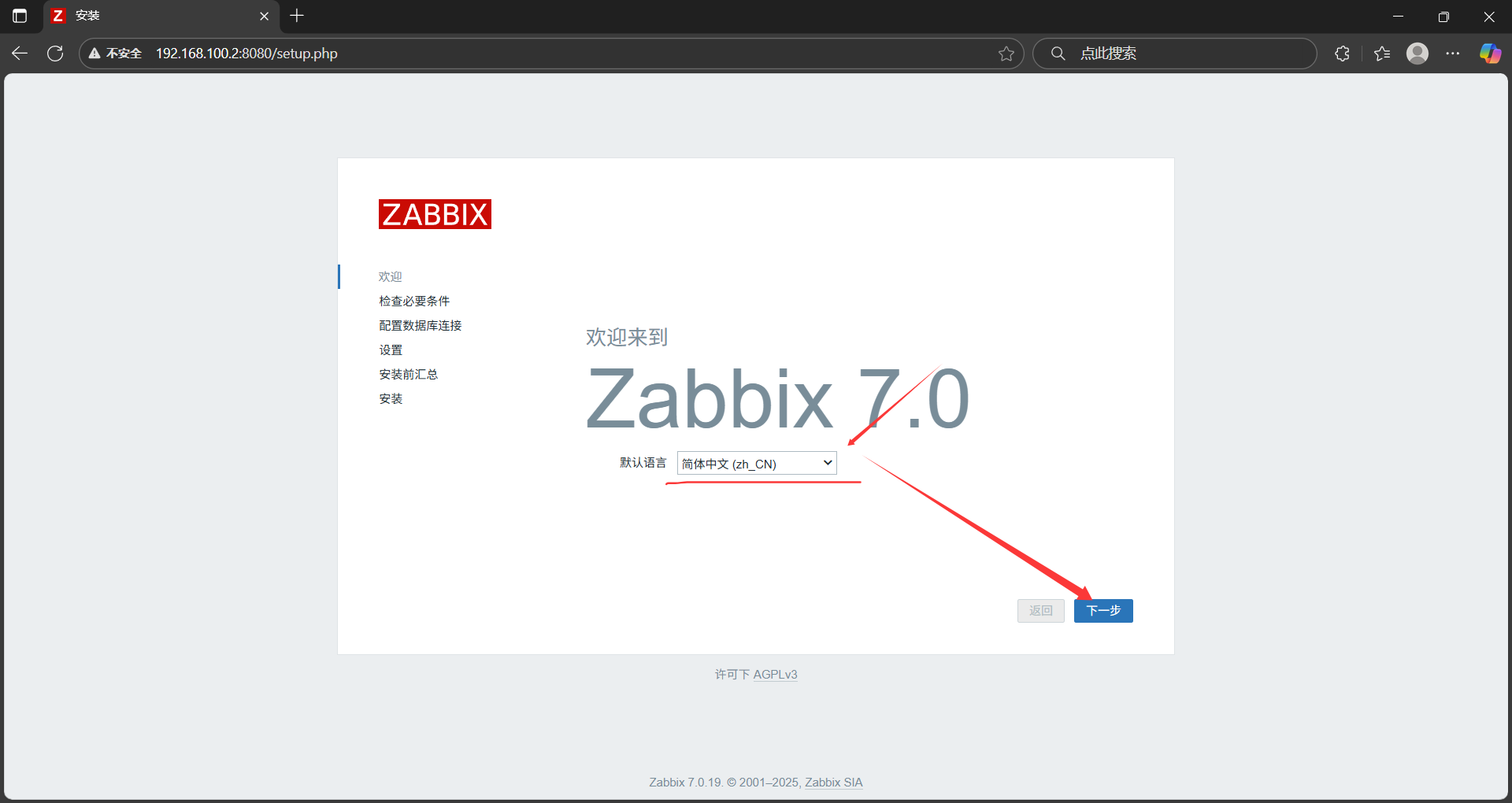Click the 下一步 button

1103,611
